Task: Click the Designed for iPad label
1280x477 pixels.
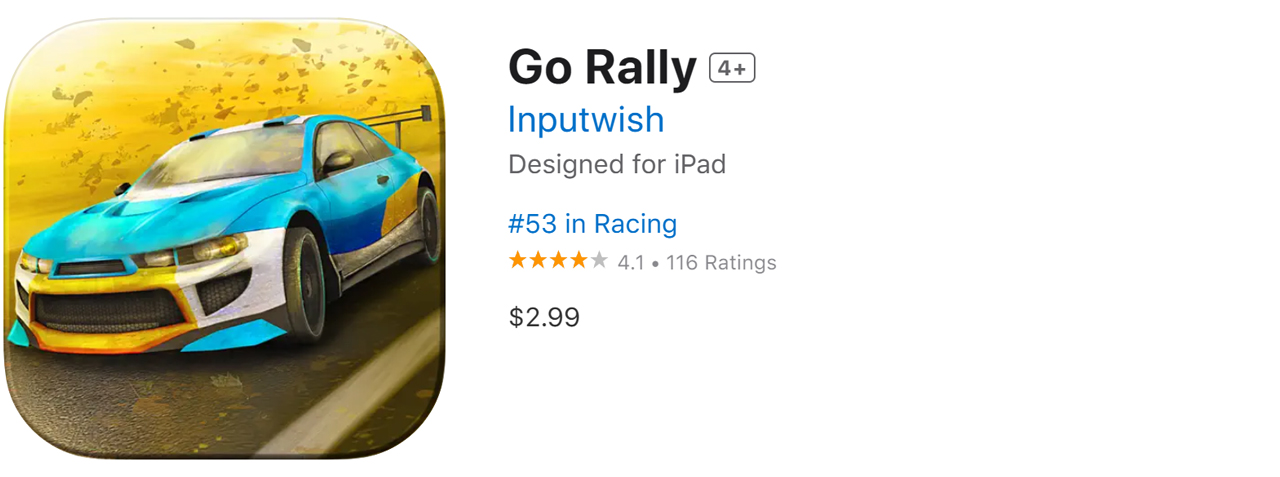Action: (617, 164)
